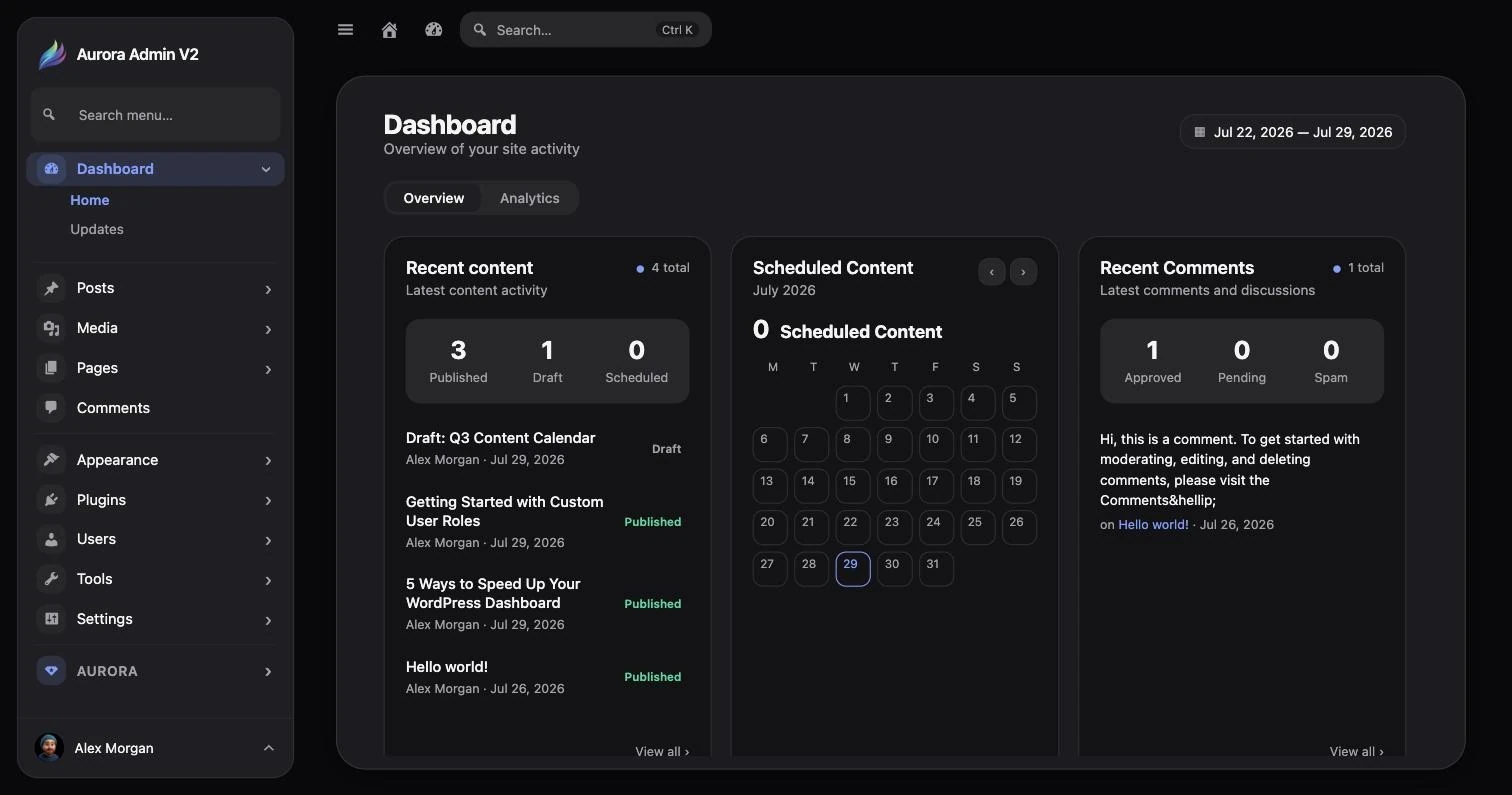The height and width of the screenshot is (795, 1512).
Task: Open the Hello world! comment link
Action: coord(1153,524)
